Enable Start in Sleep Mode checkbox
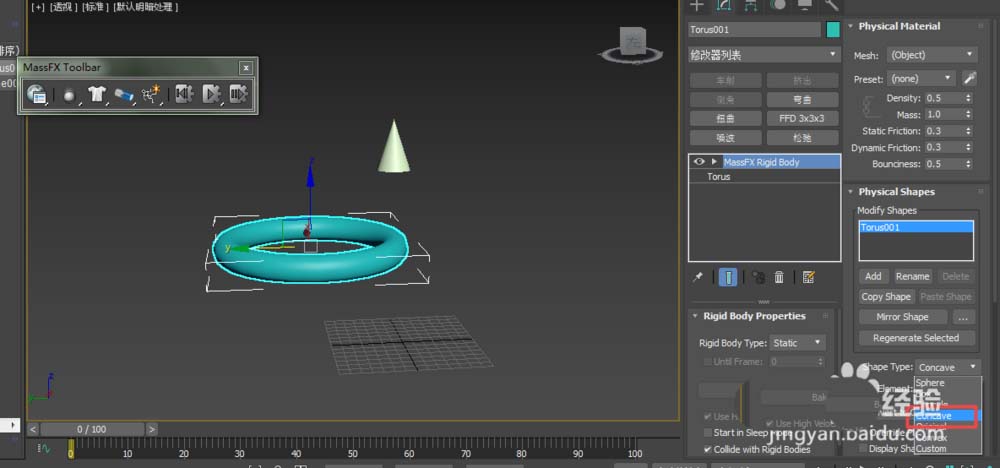 (x=706, y=433)
